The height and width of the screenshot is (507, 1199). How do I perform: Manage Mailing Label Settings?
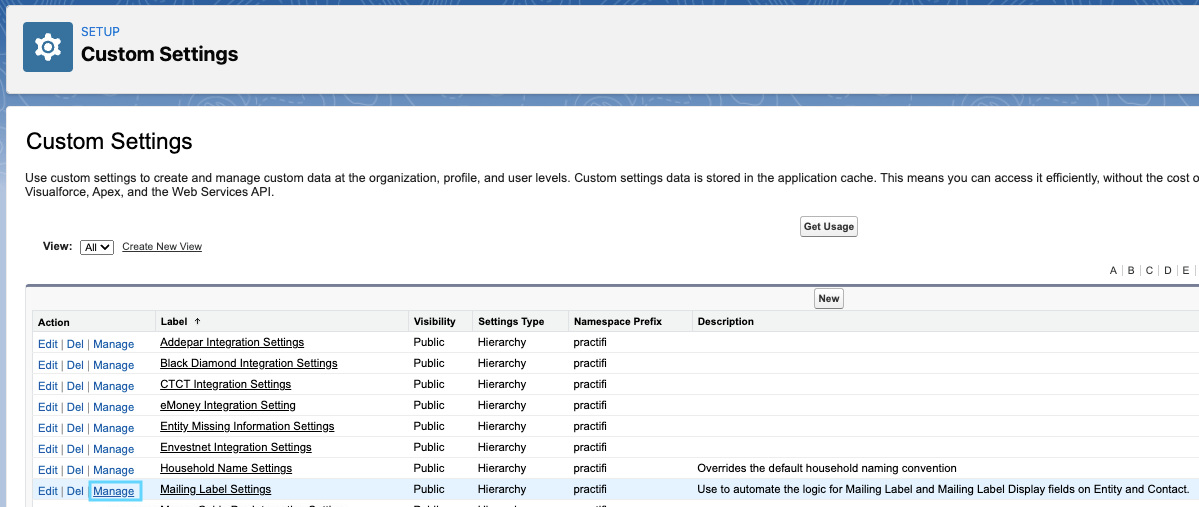(x=113, y=491)
